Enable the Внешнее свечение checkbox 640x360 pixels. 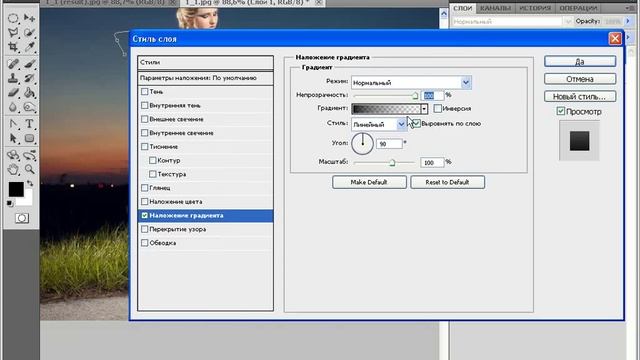coord(144,119)
